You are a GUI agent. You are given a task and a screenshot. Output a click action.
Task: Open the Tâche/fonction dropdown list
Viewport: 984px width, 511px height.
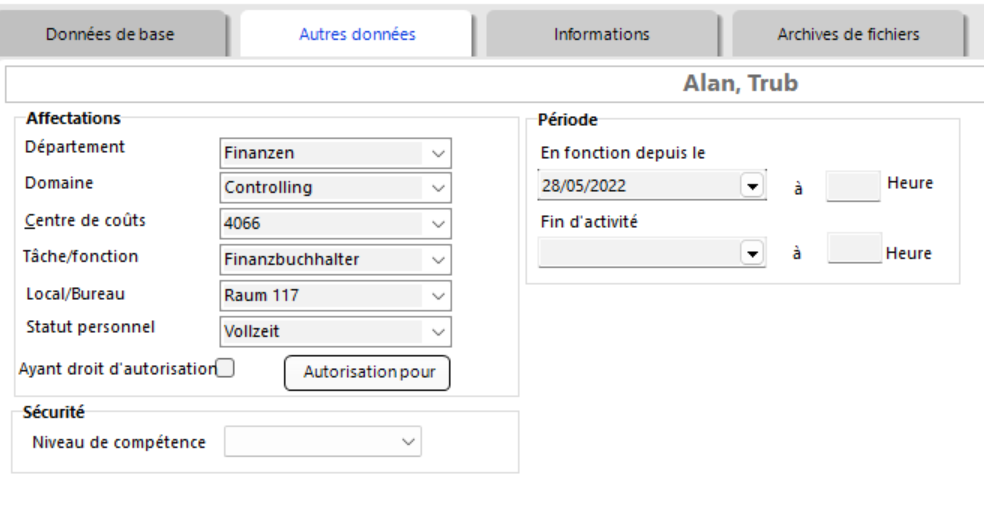[437, 260]
